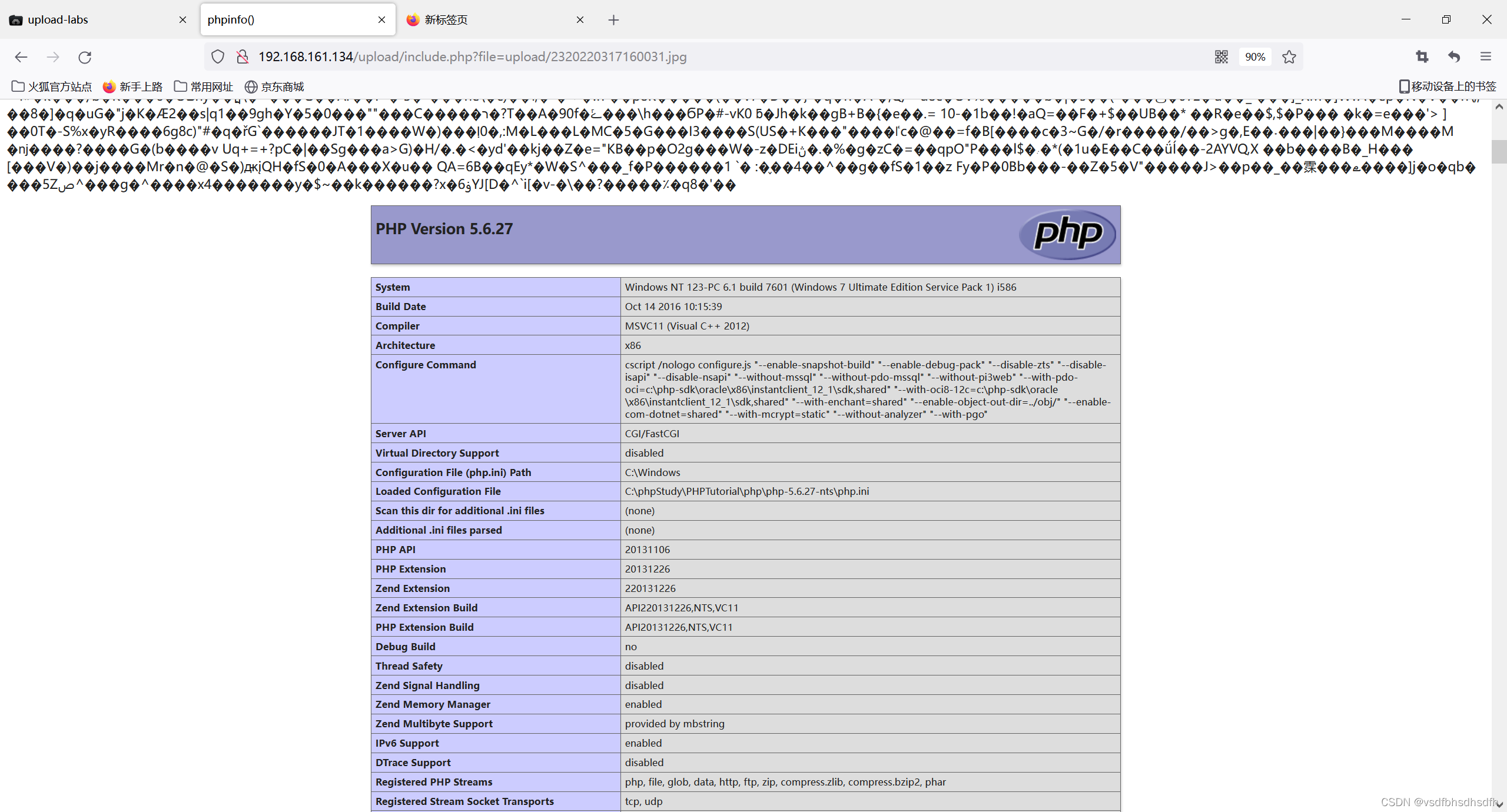
Task: Open the 移动设备上的书签 folder
Action: (x=1447, y=87)
